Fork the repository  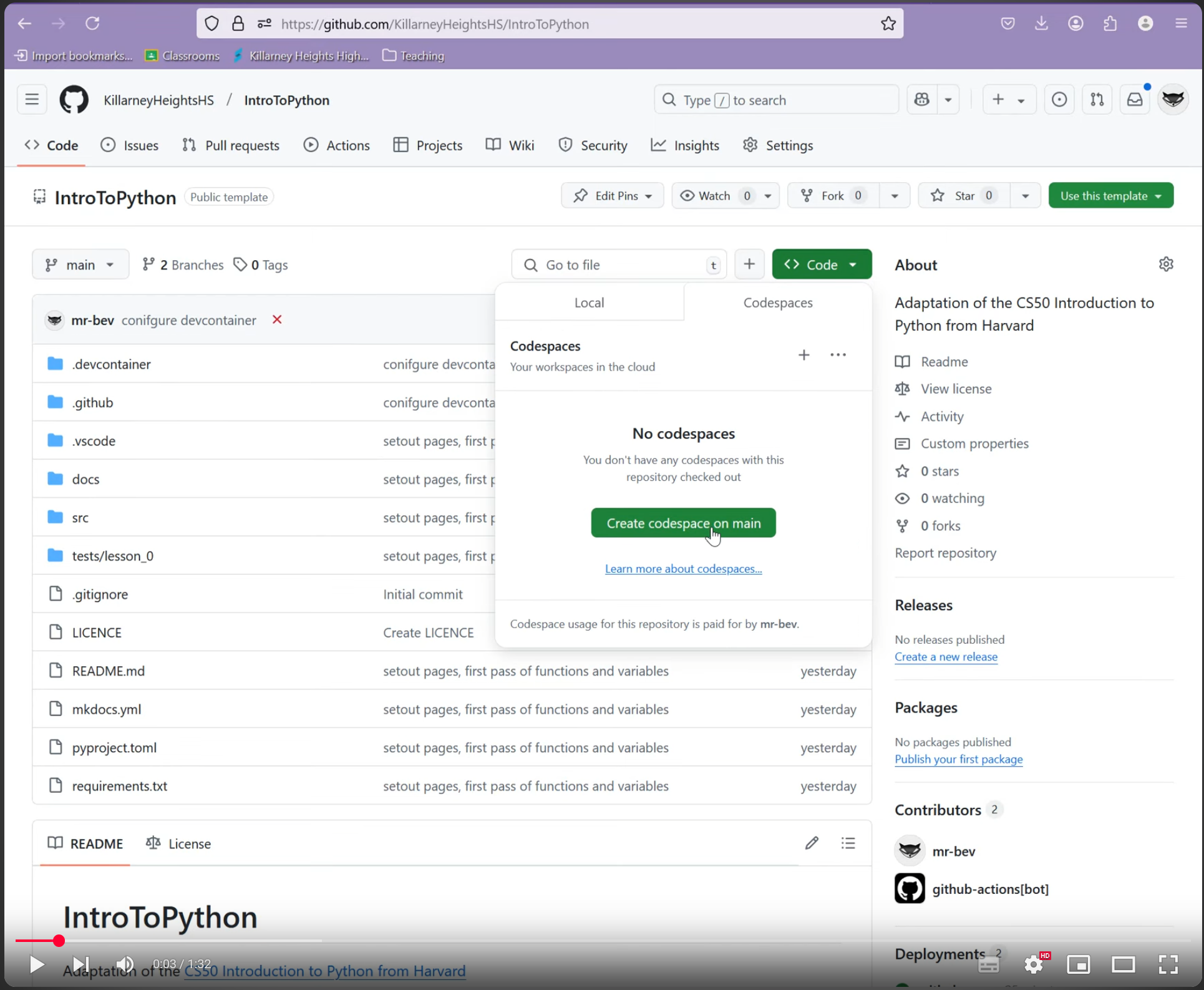pos(833,196)
